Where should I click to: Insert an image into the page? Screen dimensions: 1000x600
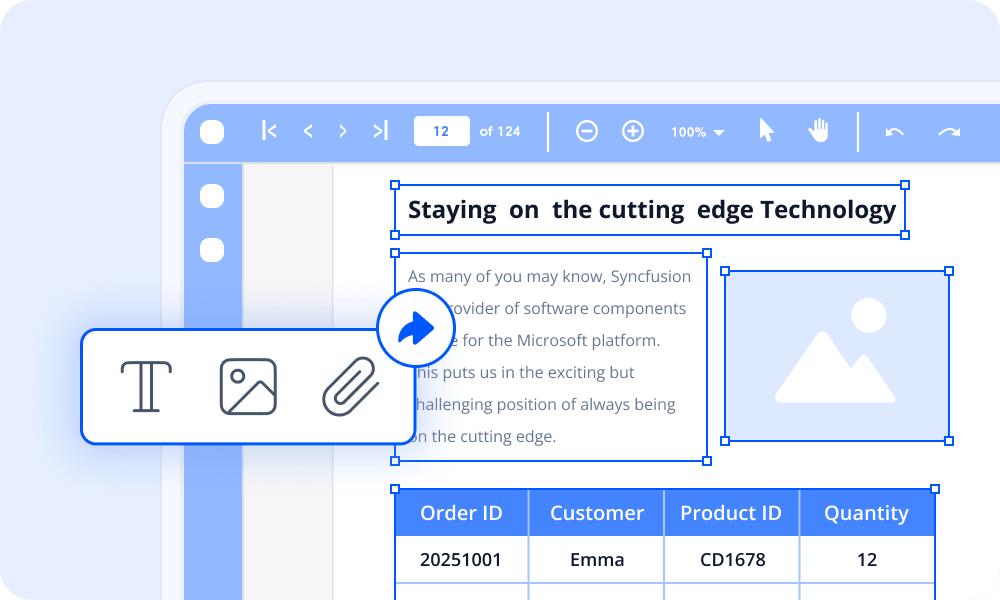247,387
